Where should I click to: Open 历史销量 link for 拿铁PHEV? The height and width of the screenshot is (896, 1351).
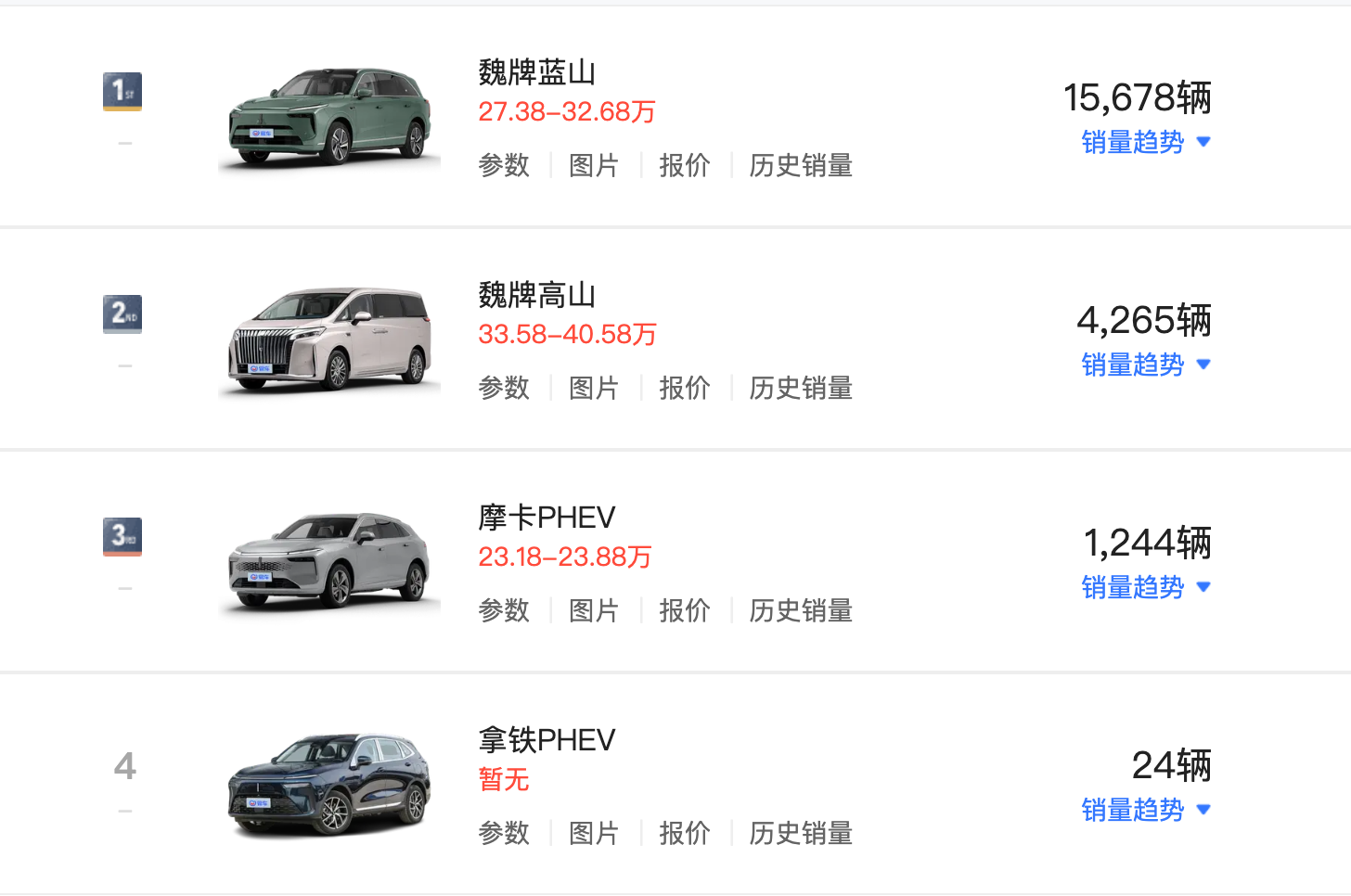point(801,833)
